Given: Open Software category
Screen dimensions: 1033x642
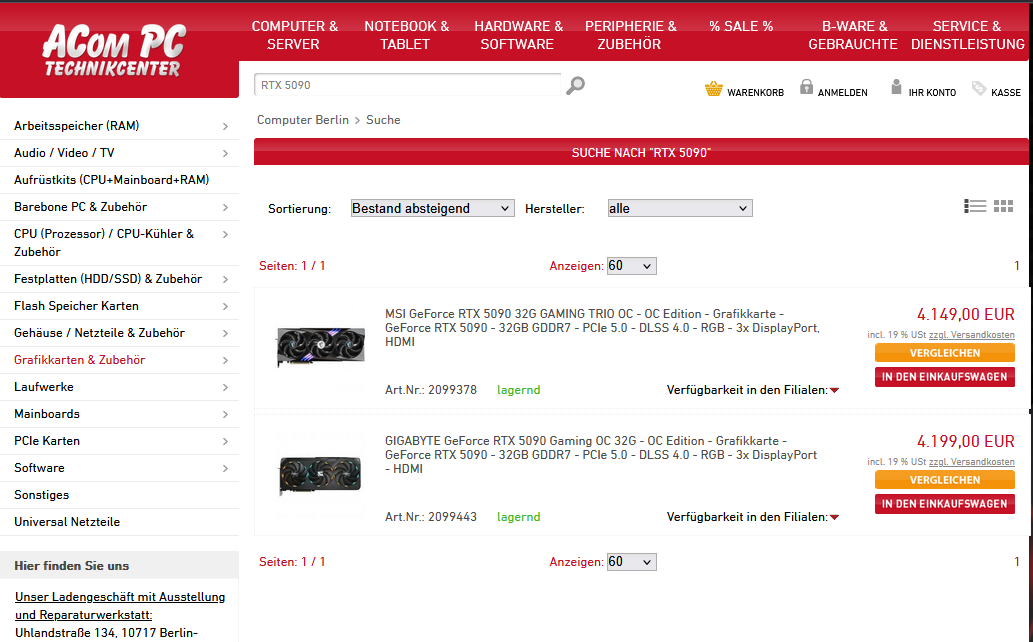Looking at the screenshot, I should [x=40, y=468].
